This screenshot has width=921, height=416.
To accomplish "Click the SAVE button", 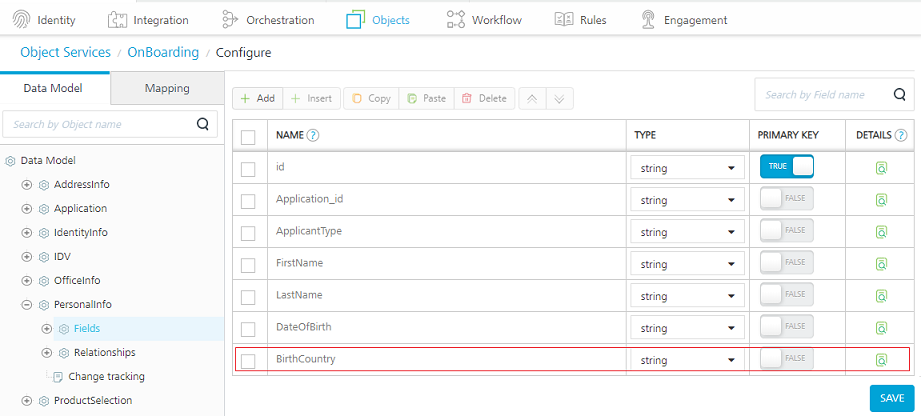I will click(891, 398).
